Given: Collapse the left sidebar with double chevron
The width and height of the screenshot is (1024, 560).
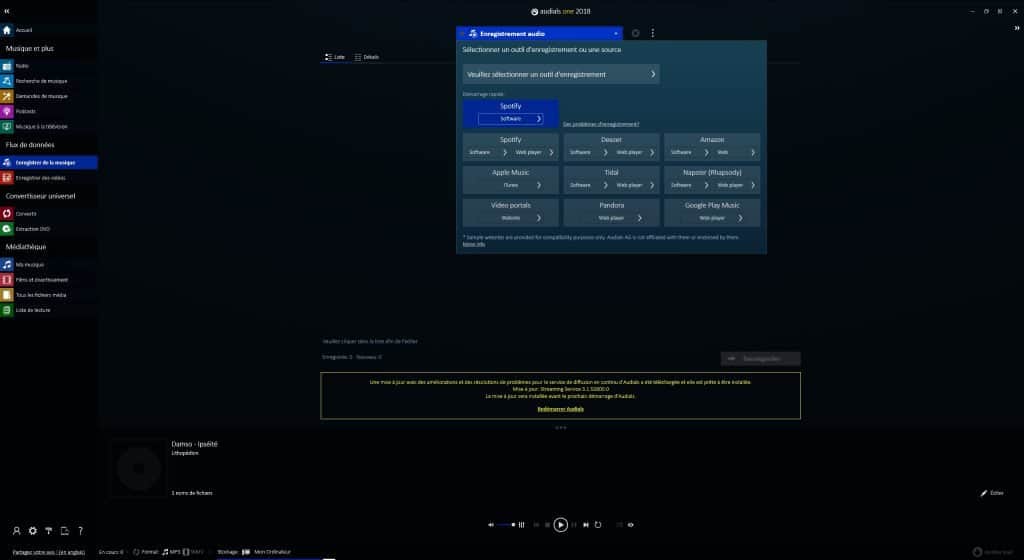Looking at the screenshot, I should tap(7, 10).
